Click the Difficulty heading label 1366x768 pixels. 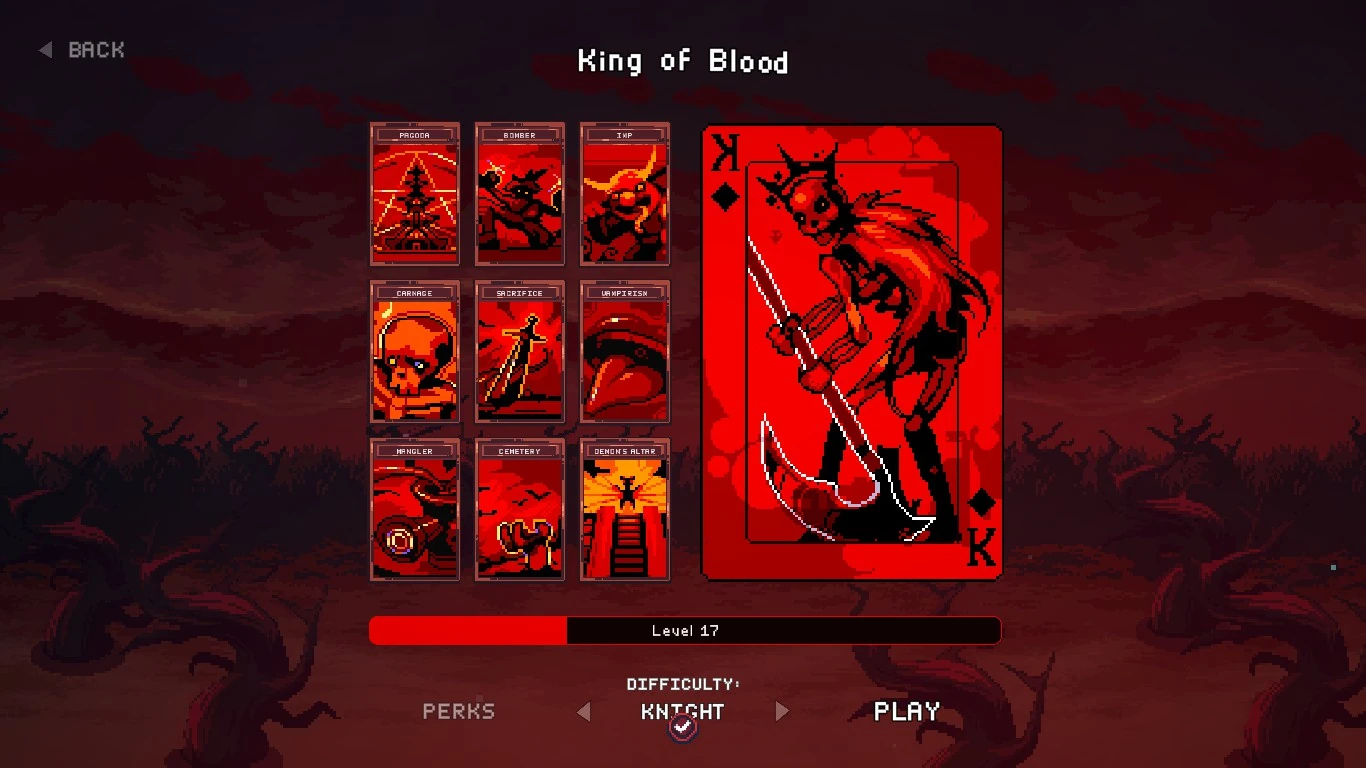click(x=683, y=684)
